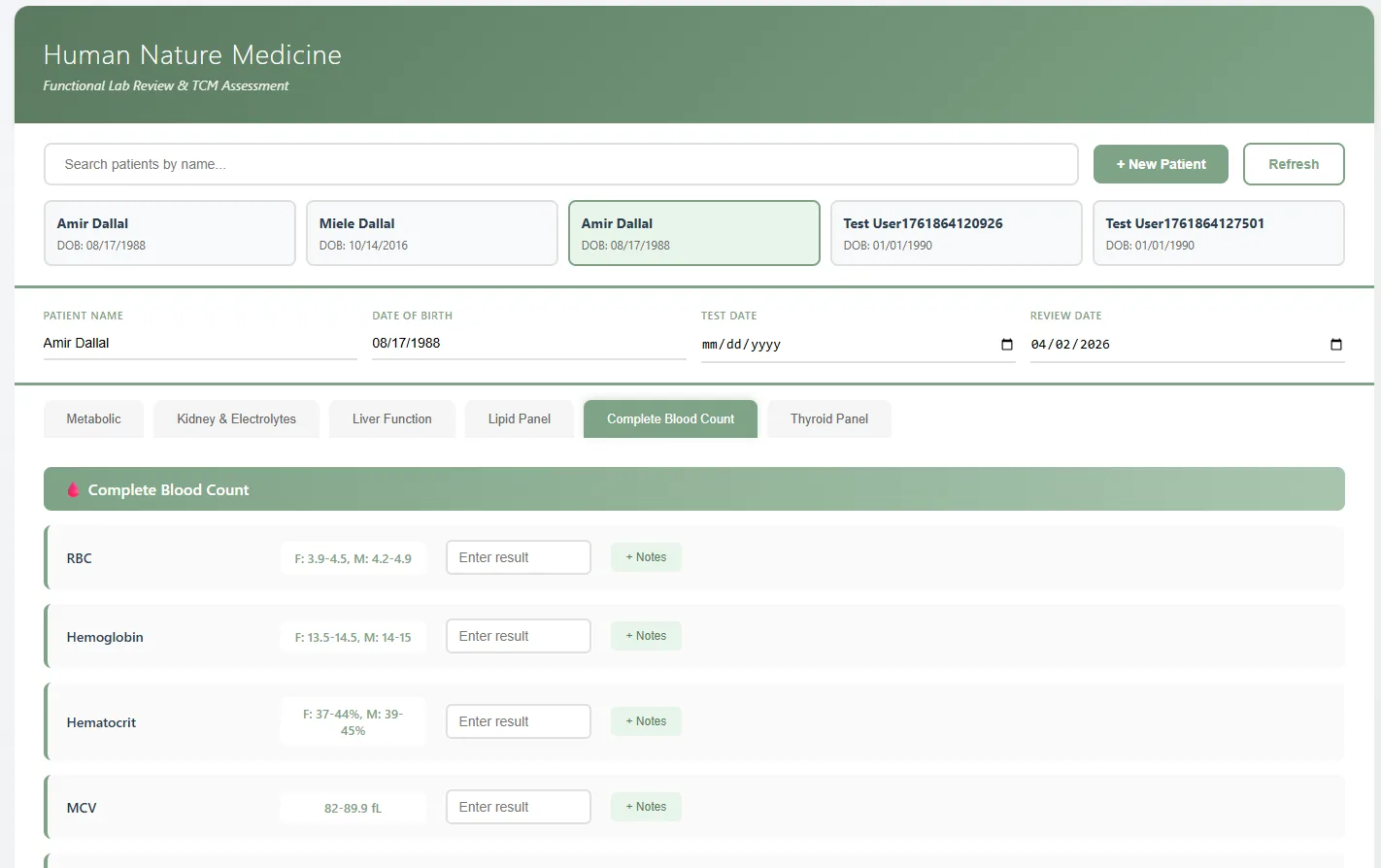
Task: Open the Thyroid Panel tab
Action: click(x=829, y=419)
